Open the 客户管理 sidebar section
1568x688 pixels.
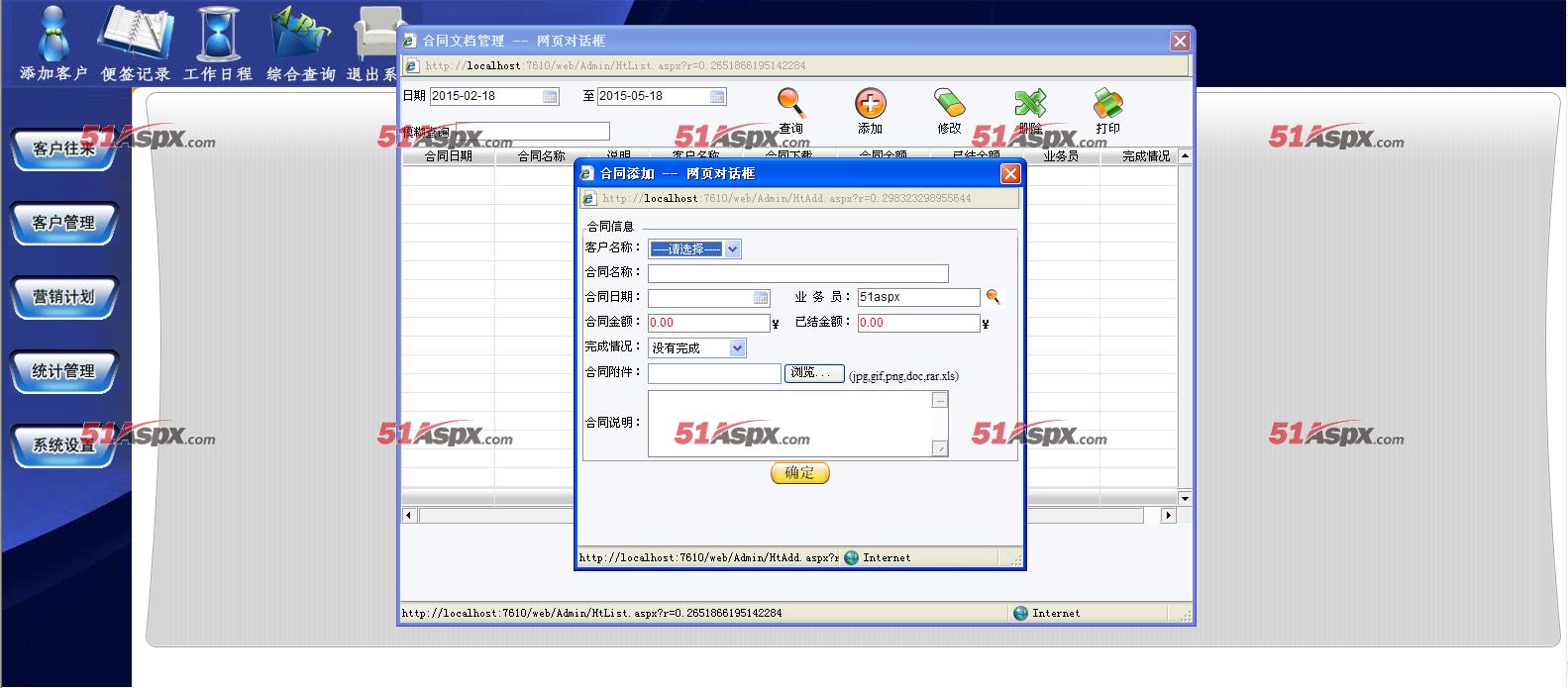pyautogui.click(x=64, y=224)
